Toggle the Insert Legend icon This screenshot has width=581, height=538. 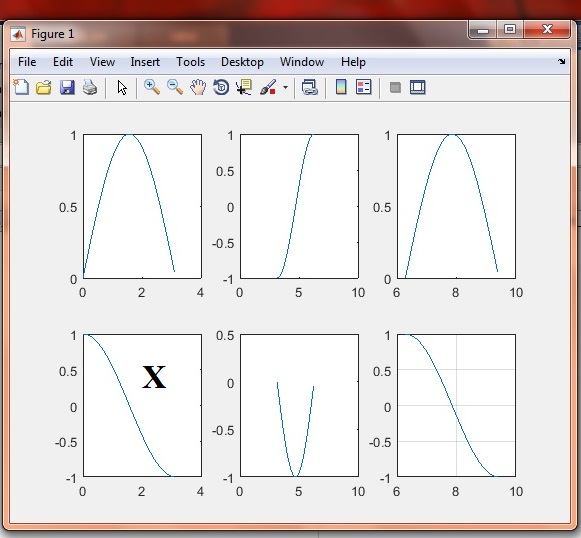(363, 87)
